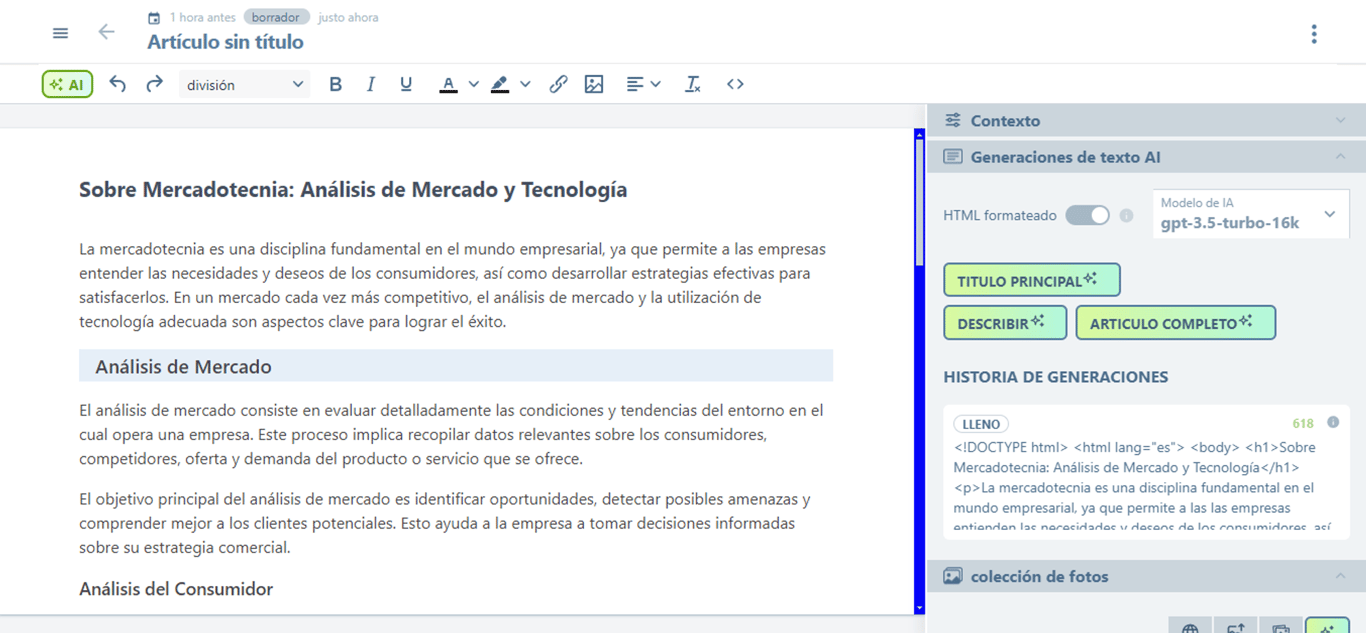Open the source code view

coord(735,85)
